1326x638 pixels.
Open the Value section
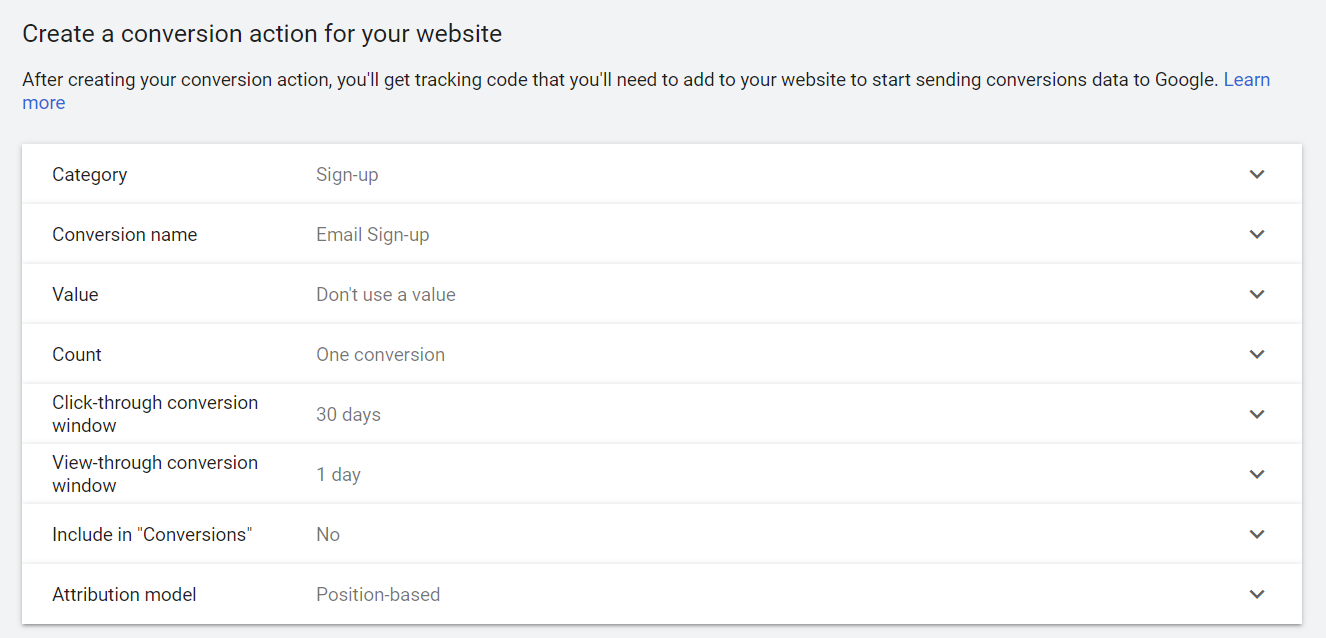(1257, 294)
